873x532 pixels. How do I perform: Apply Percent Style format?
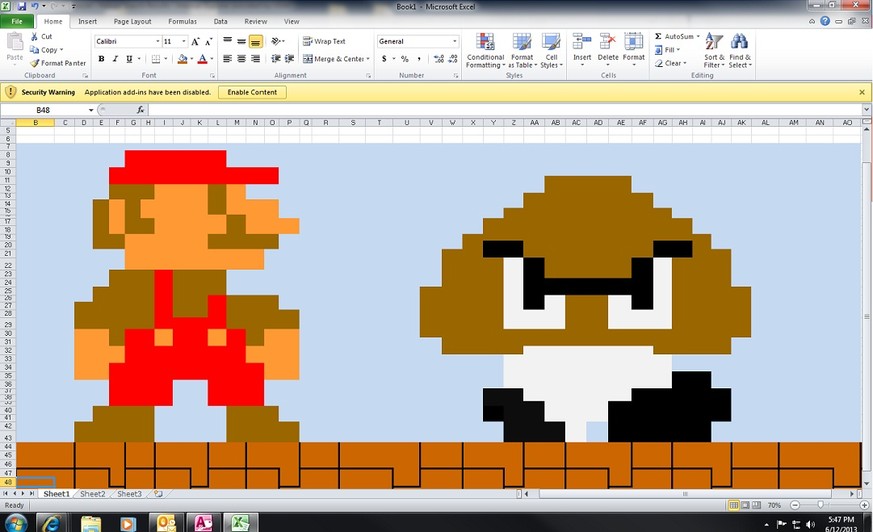[x=405, y=59]
